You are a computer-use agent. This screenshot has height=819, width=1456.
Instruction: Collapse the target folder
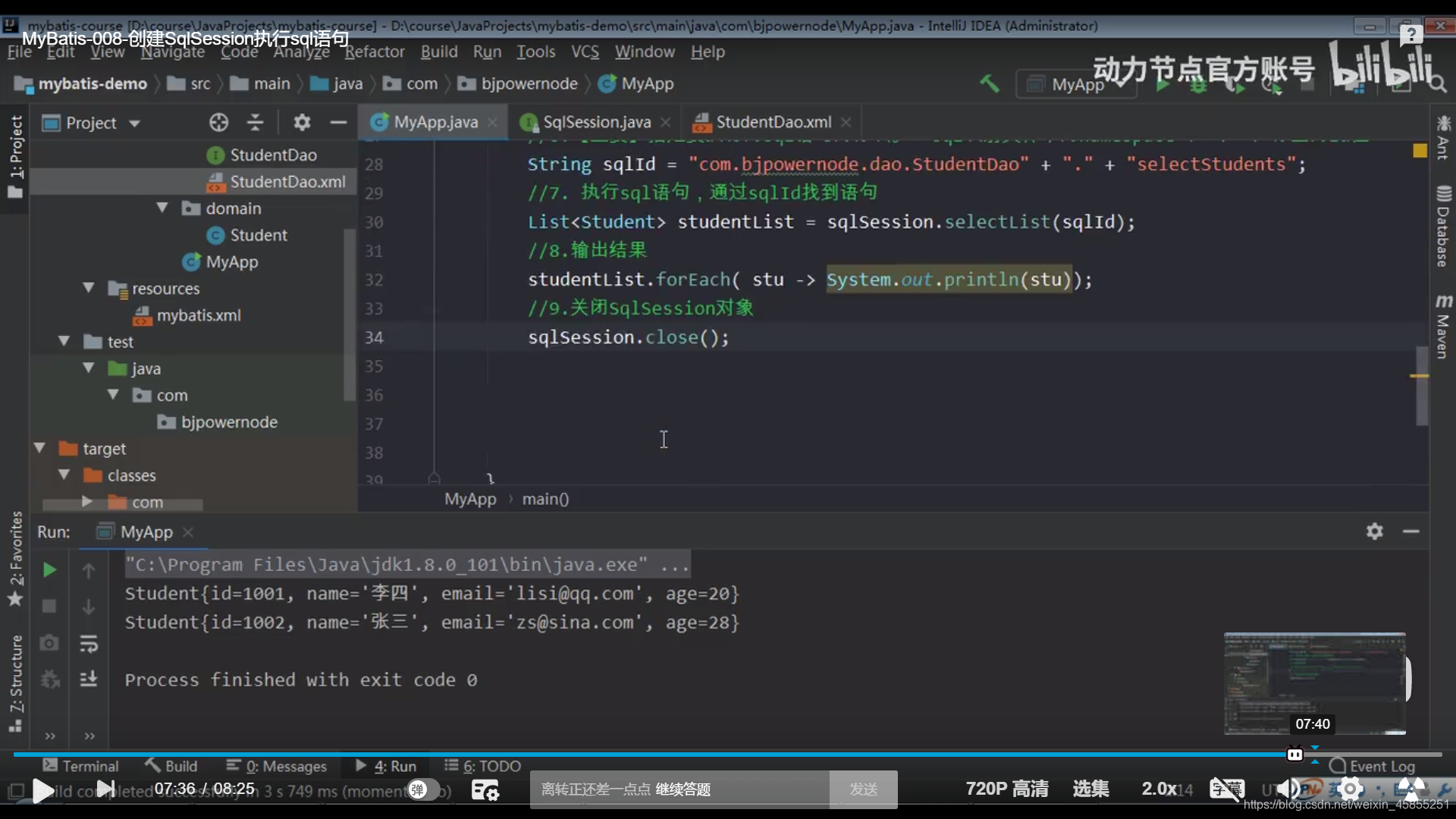click(39, 448)
